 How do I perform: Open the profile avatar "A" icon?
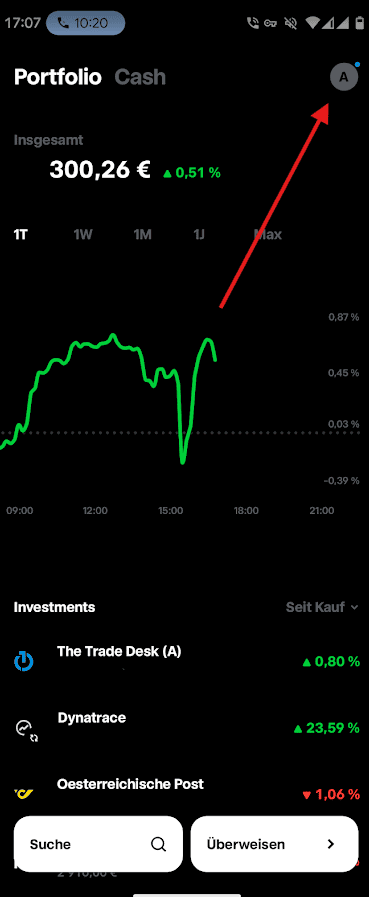pos(344,77)
